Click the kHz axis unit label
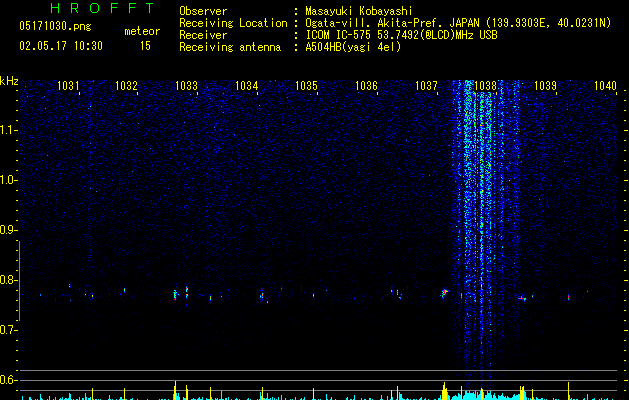The width and height of the screenshot is (629, 400). (9, 81)
